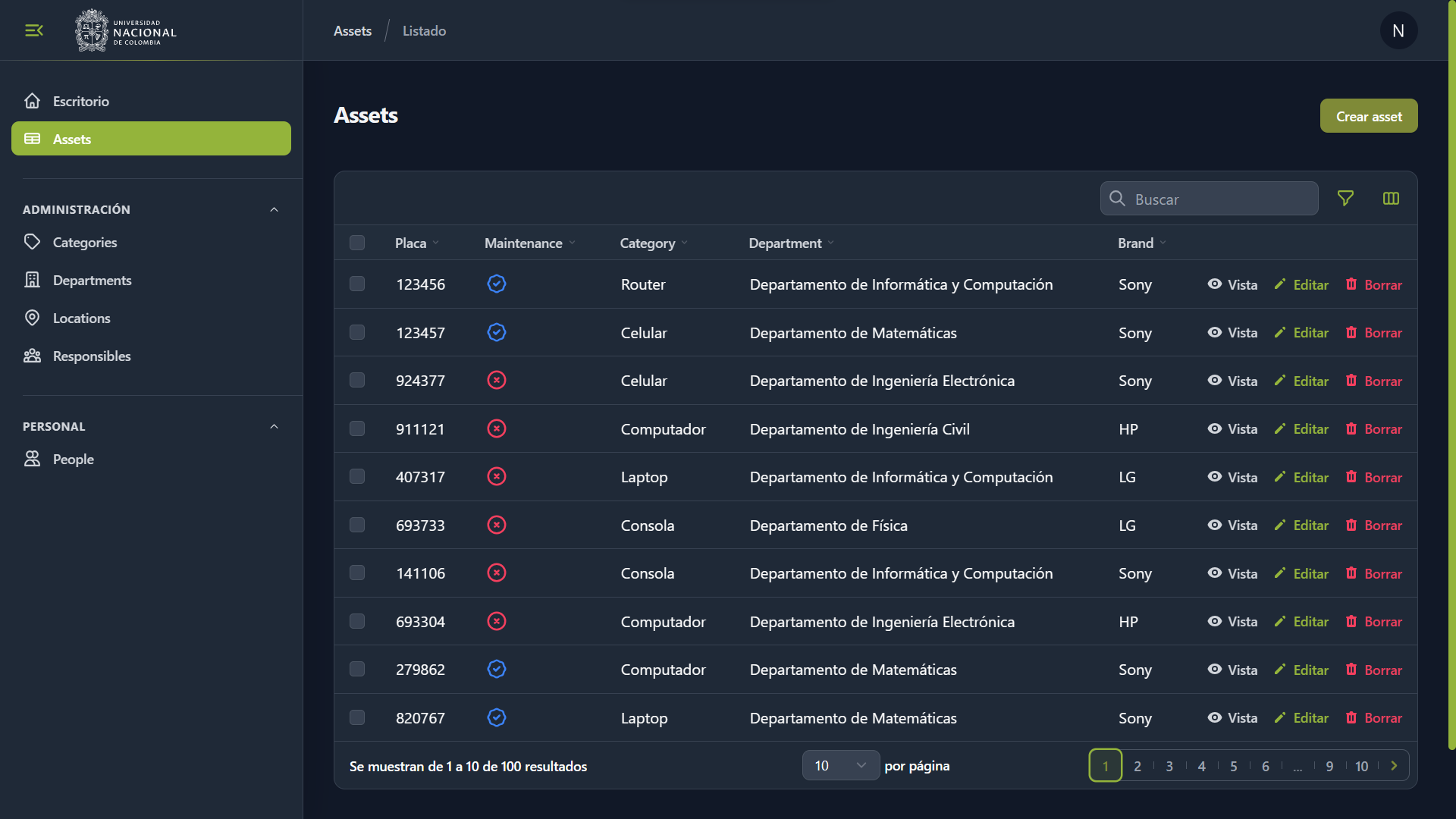
Task: Click the pencil Editar for asset 407317
Action: 1280,477
